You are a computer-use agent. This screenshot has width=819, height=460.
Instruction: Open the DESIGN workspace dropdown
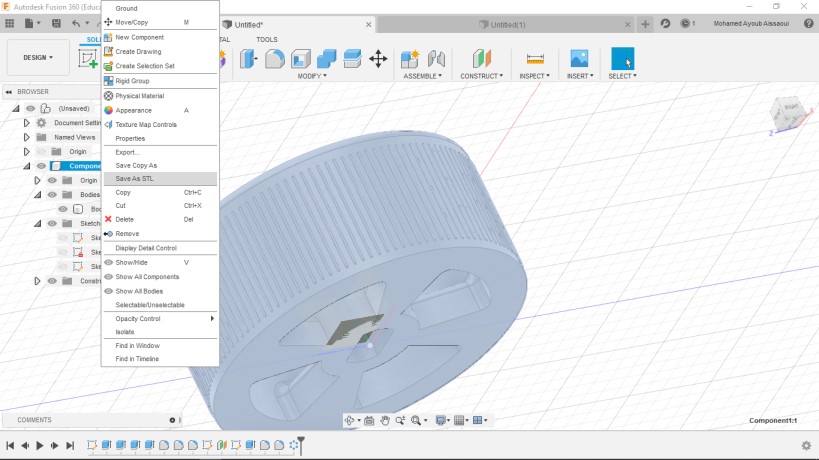coord(38,57)
